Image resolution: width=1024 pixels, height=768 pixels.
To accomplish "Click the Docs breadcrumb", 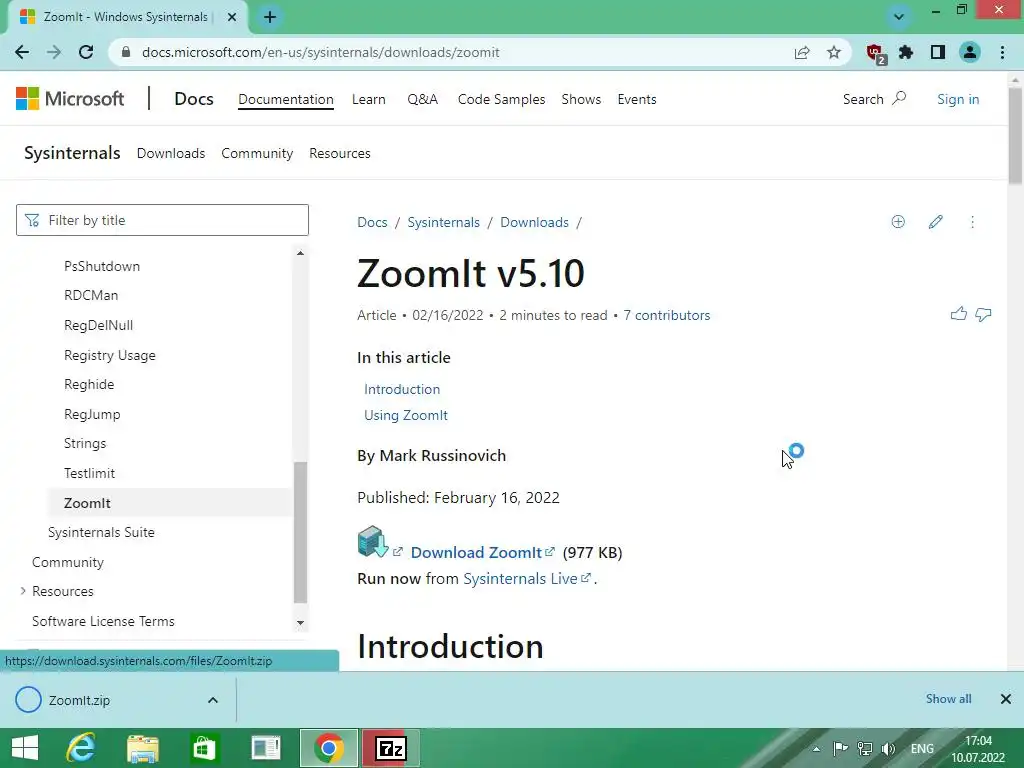I will (372, 222).
